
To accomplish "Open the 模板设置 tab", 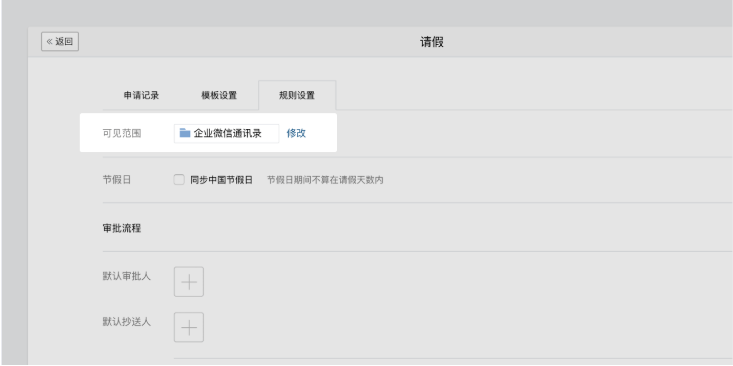I will [219, 95].
